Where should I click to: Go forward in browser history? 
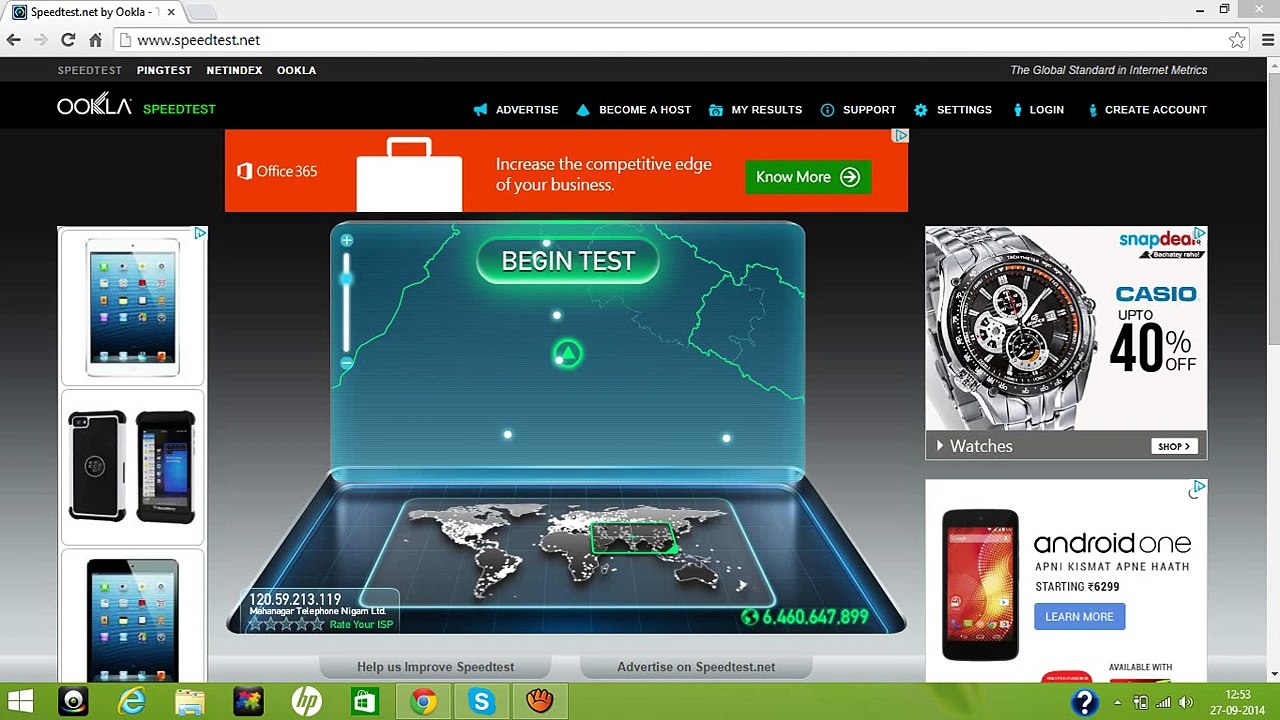(x=41, y=40)
